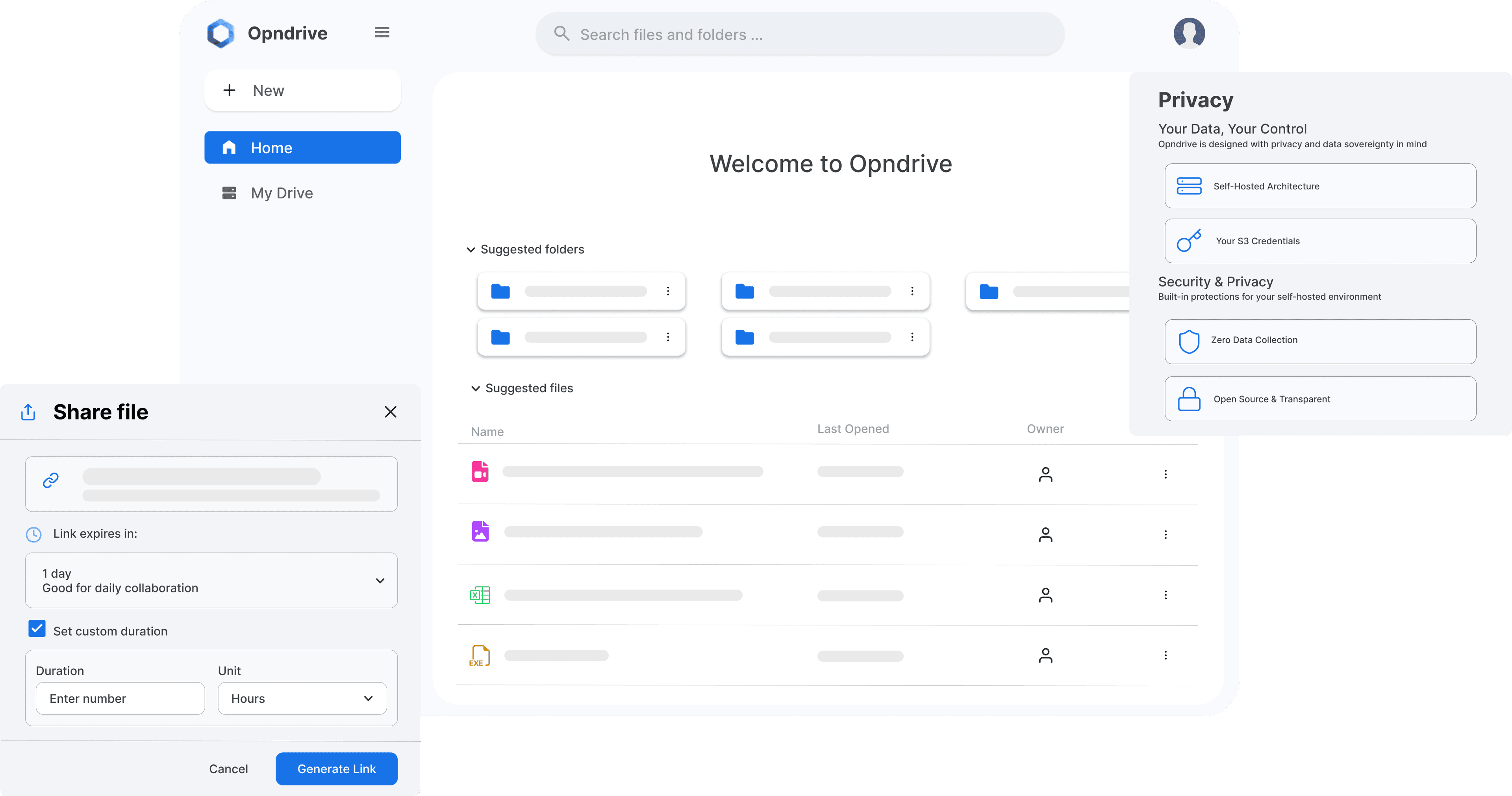The height and width of the screenshot is (796, 1512).
Task: Click the New button
Action: pos(303,91)
